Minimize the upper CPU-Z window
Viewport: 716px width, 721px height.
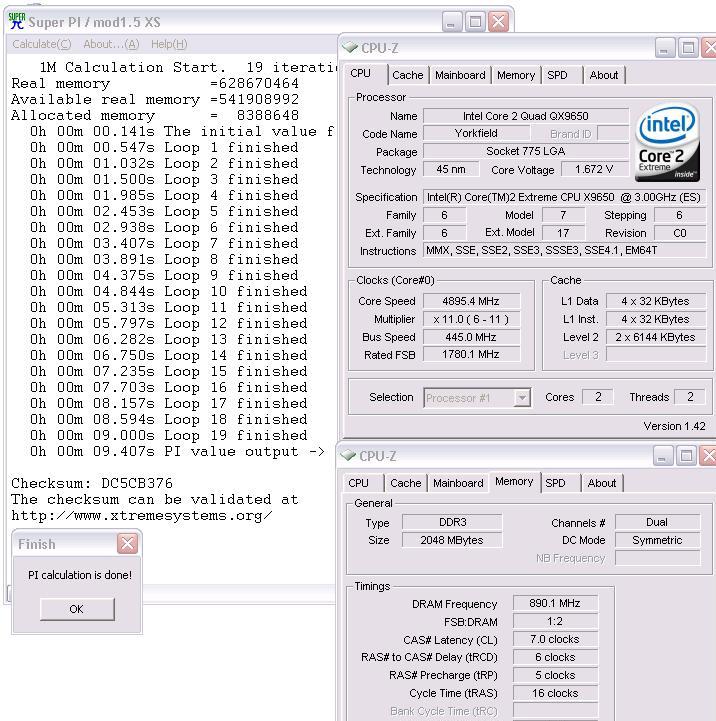(x=664, y=48)
